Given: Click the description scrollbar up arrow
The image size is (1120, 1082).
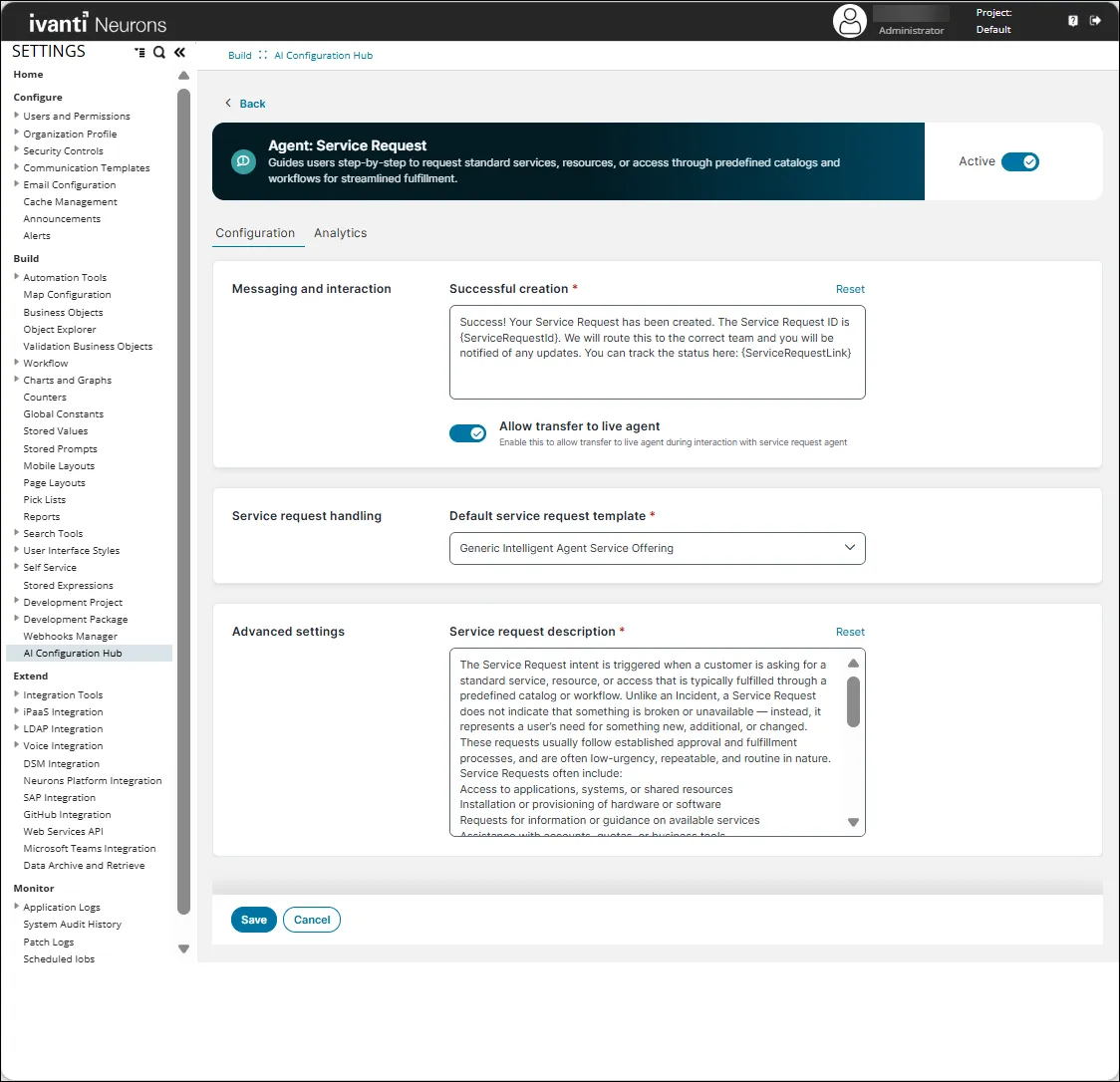Looking at the screenshot, I should (x=853, y=664).
